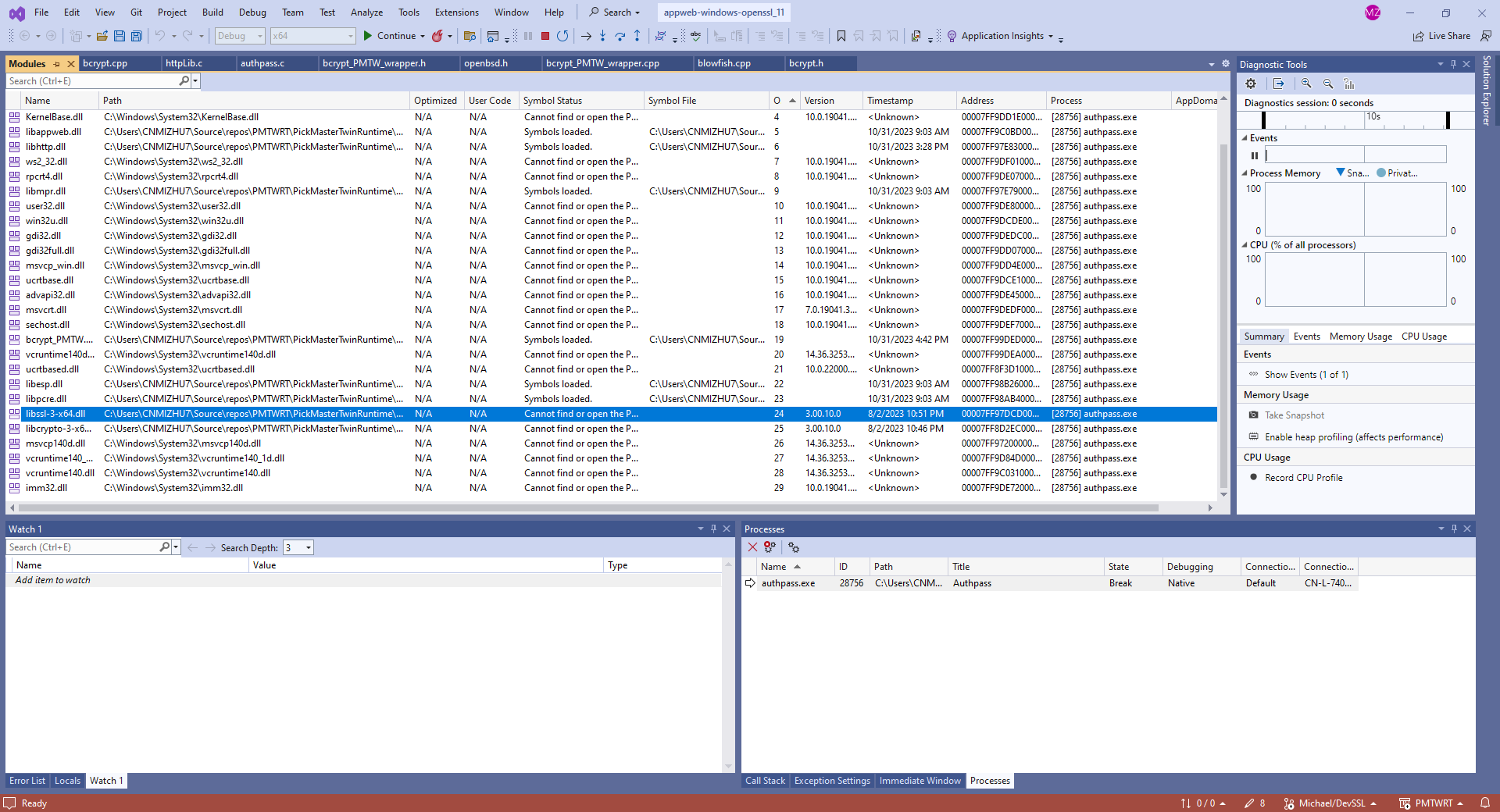Screen dimensions: 1500x812
Task: Click Show Events (1 of 1) link
Action: (1306, 375)
